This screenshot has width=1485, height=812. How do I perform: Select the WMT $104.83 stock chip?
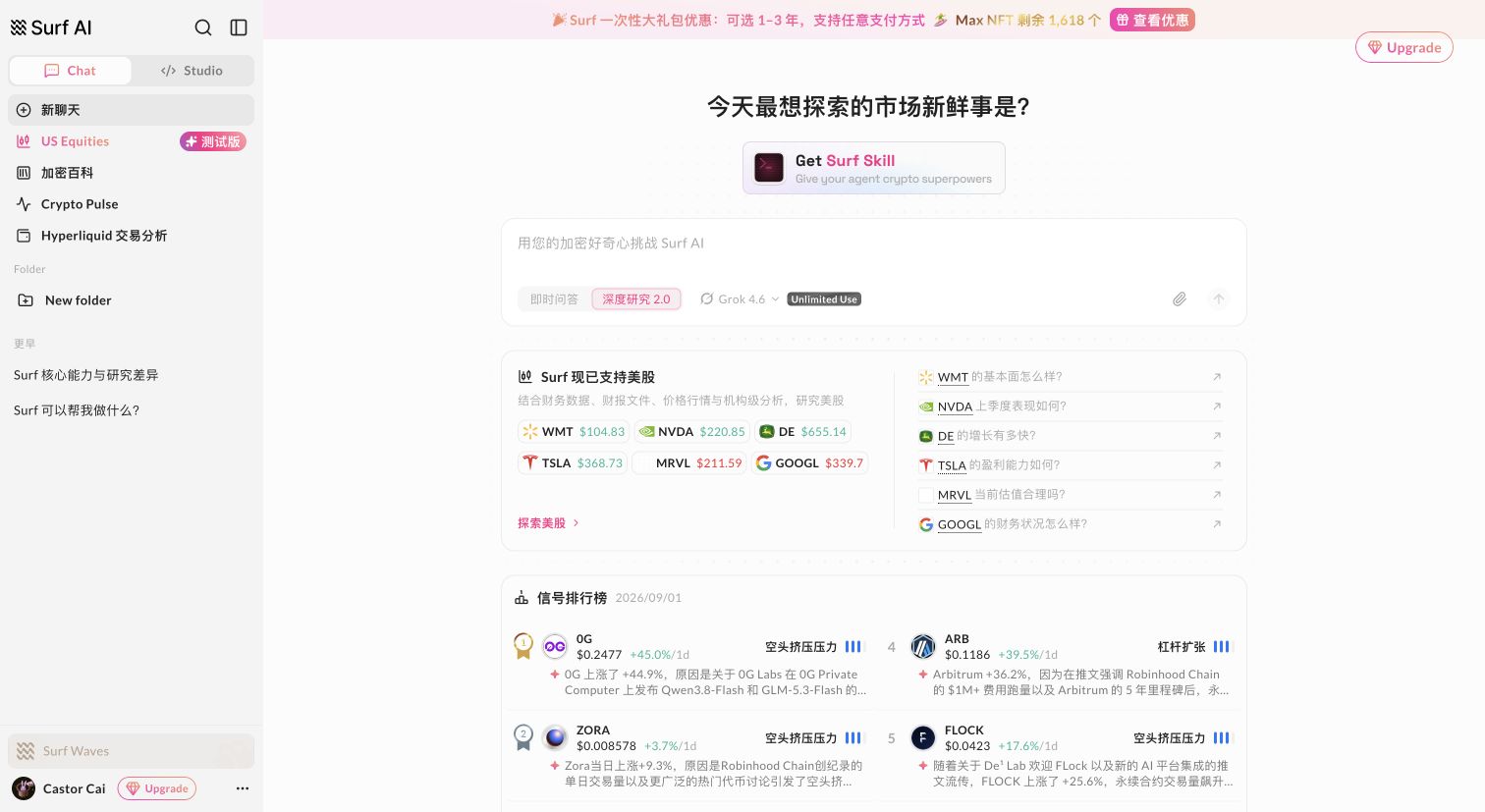point(574,432)
